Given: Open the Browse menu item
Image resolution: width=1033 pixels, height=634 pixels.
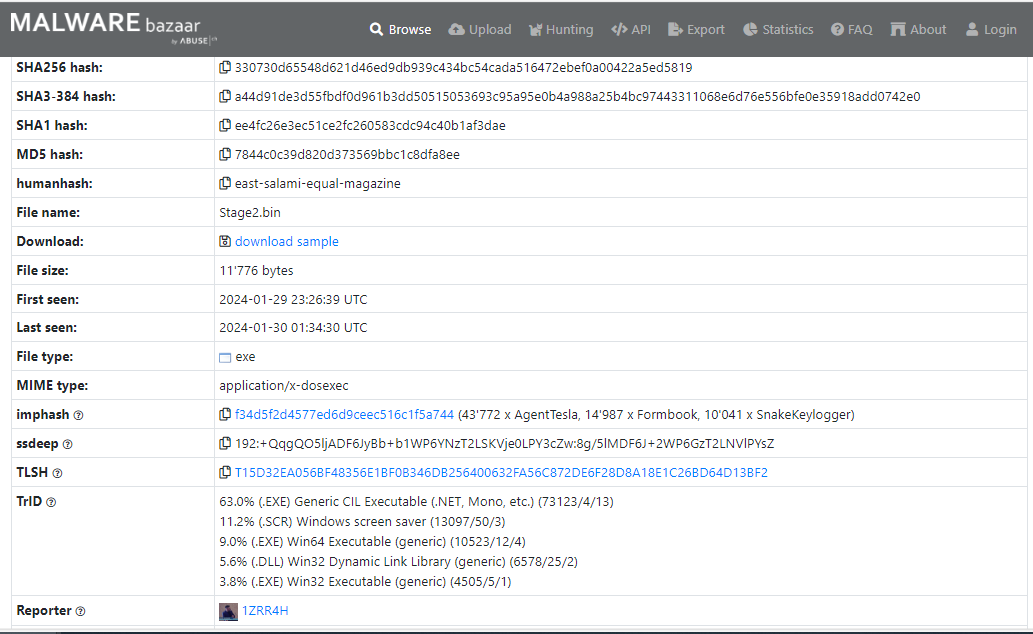Looking at the screenshot, I should point(400,30).
